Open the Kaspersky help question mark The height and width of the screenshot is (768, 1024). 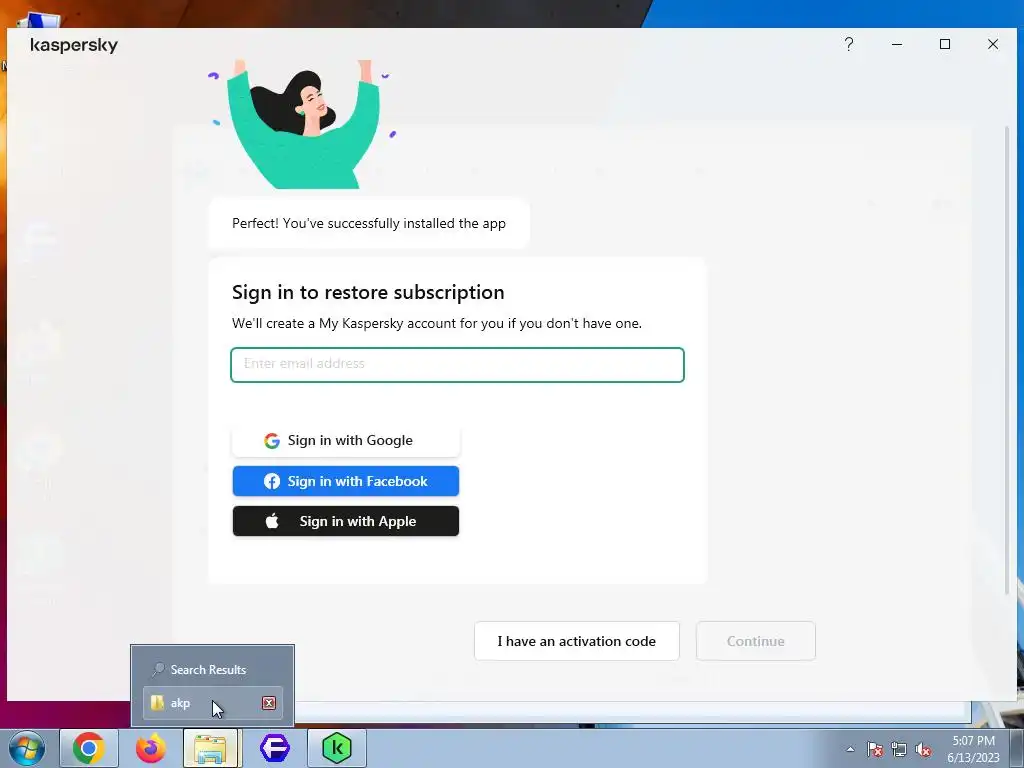[x=848, y=44]
